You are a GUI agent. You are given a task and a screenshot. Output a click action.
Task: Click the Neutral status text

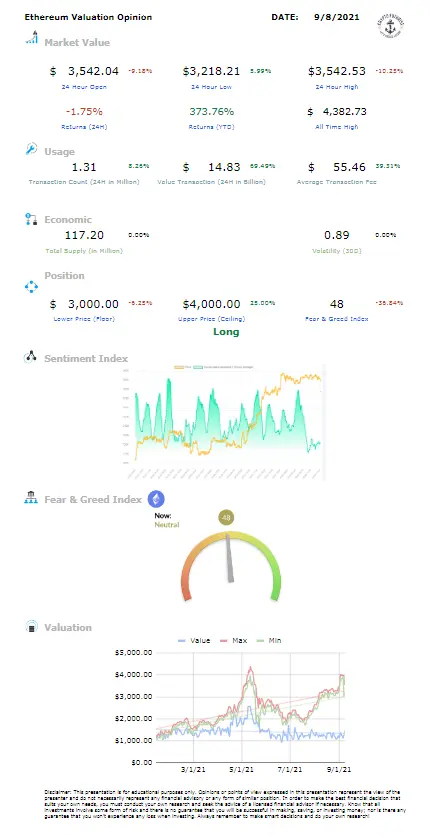tap(167, 524)
